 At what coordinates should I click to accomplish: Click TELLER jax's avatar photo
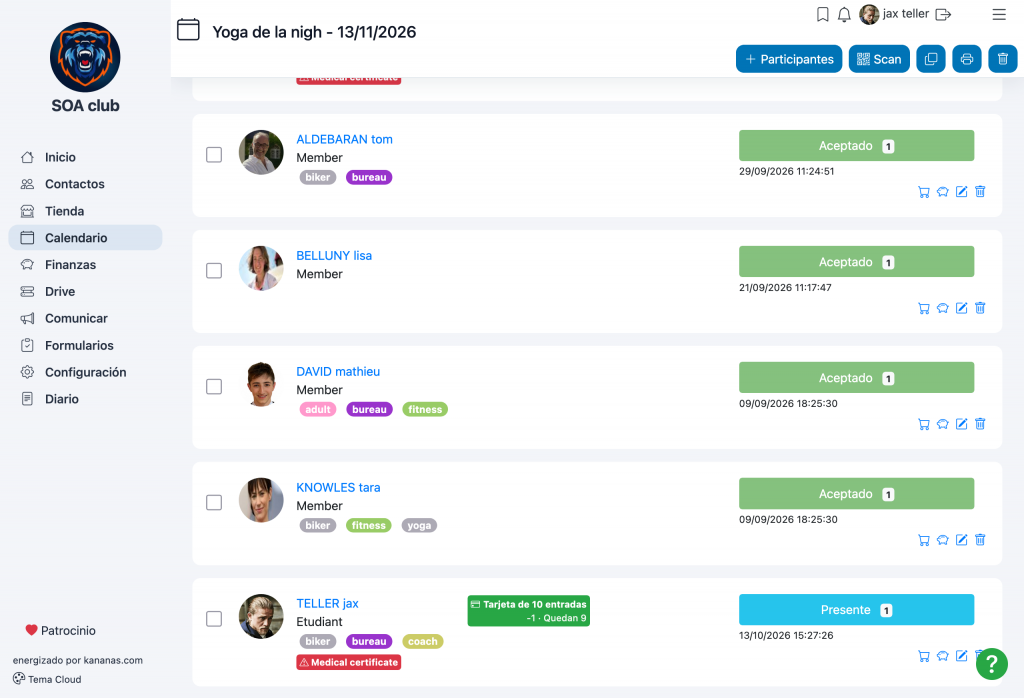[x=261, y=616]
